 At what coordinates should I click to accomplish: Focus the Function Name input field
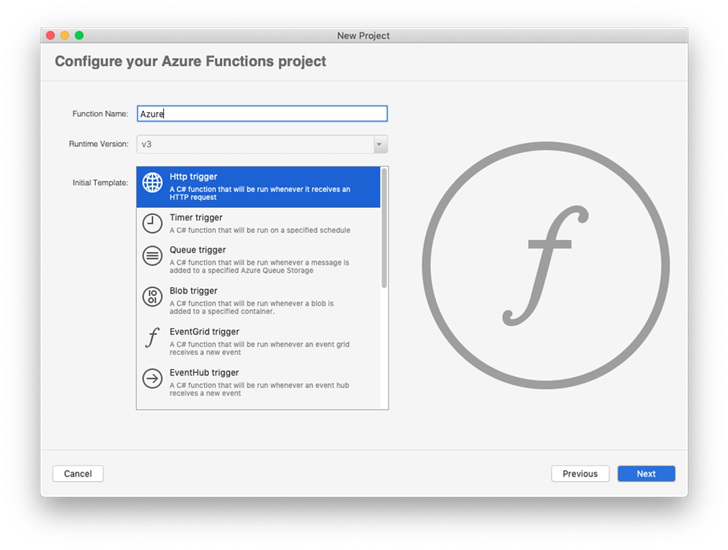[x=262, y=114]
